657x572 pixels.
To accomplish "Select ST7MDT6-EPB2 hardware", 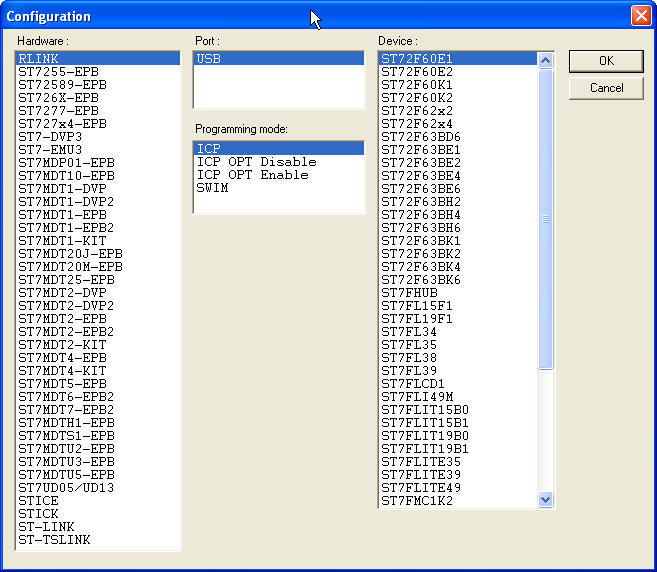I will pos(98,396).
